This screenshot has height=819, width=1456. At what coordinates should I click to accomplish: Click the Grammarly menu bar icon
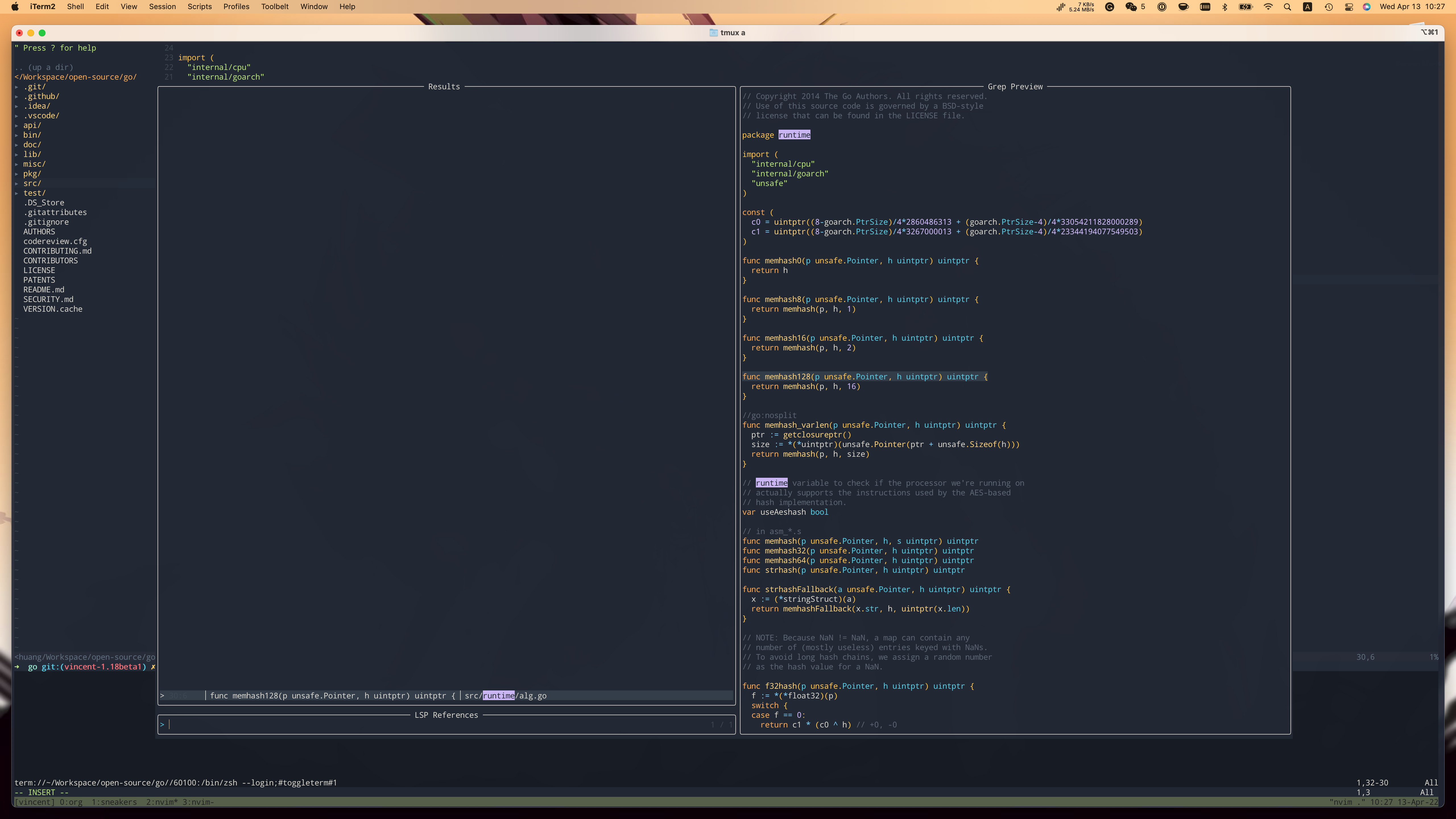click(x=1110, y=7)
